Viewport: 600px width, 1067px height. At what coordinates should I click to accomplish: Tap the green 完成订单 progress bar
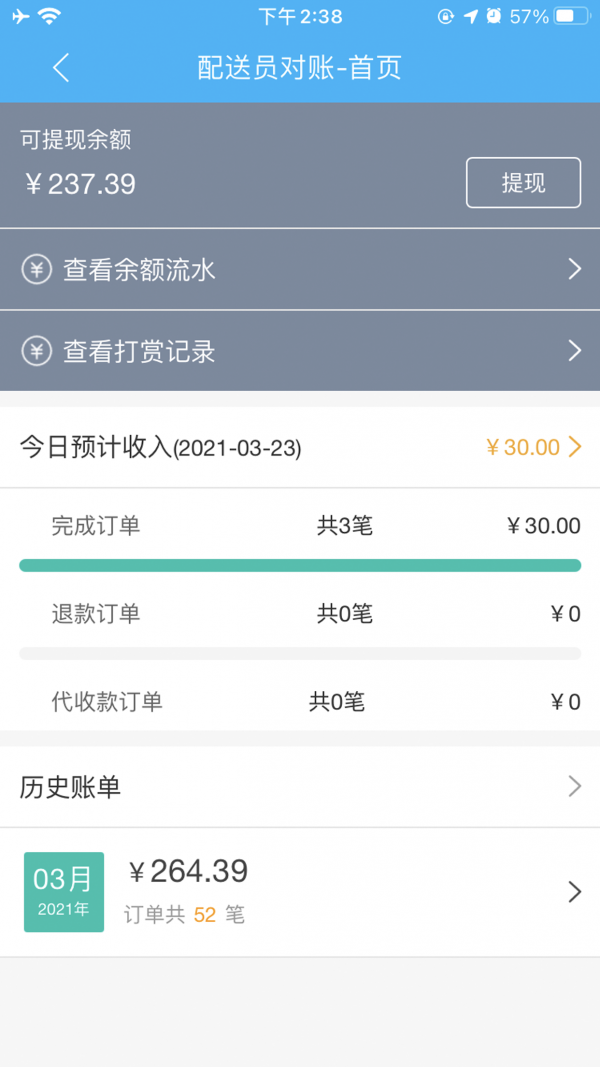[300, 564]
